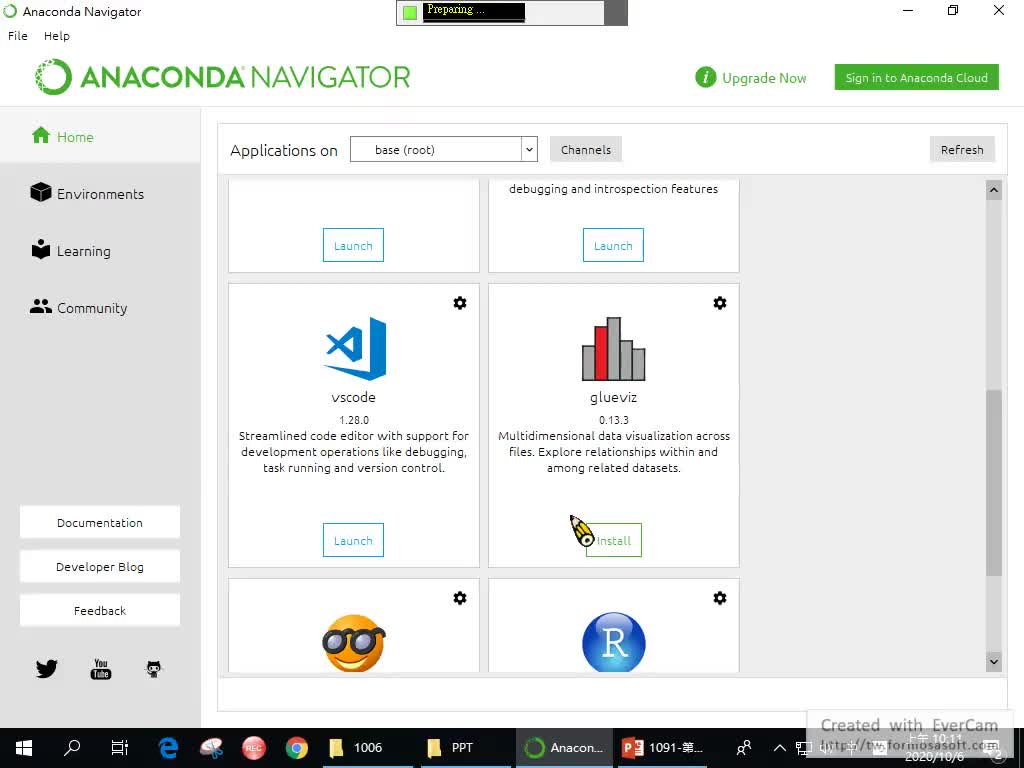This screenshot has width=1024, height=768.
Task: Switch to the PowerPoint 1091 taskbar item
Action: [x=662, y=748]
